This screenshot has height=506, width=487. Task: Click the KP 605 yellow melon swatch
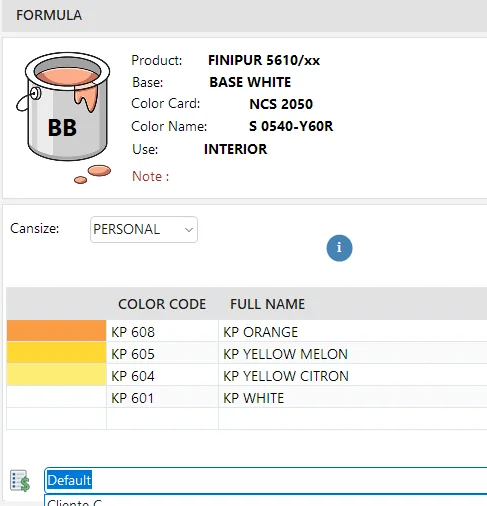[56, 353]
